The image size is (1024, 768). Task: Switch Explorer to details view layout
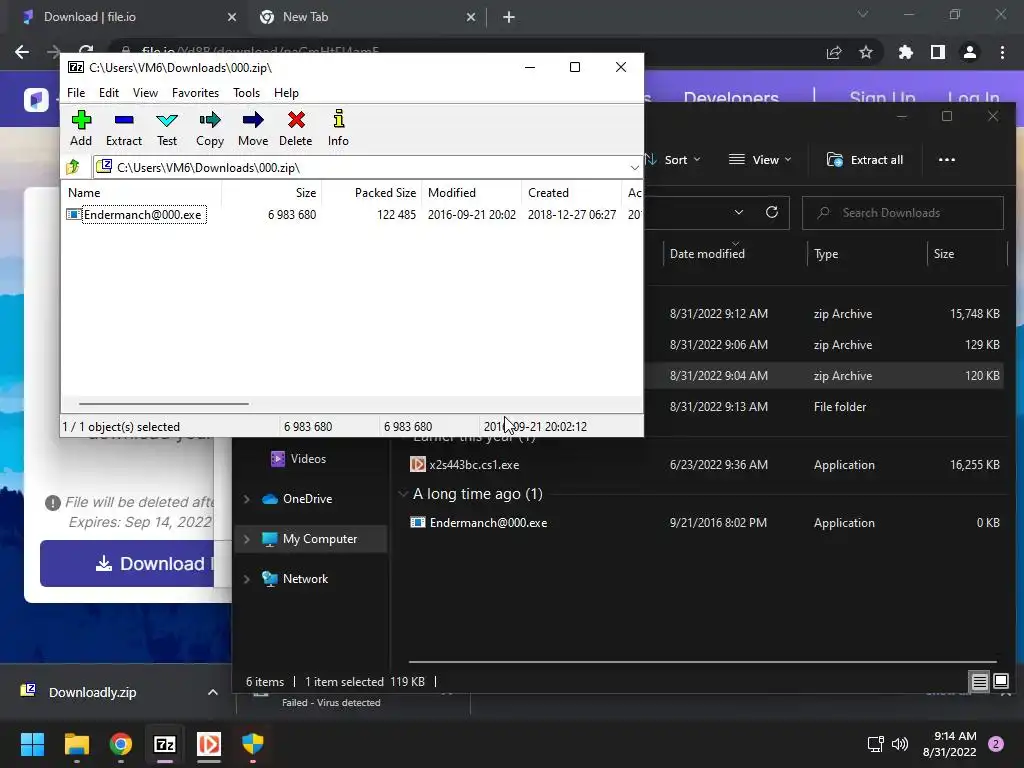tap(980, 682)
